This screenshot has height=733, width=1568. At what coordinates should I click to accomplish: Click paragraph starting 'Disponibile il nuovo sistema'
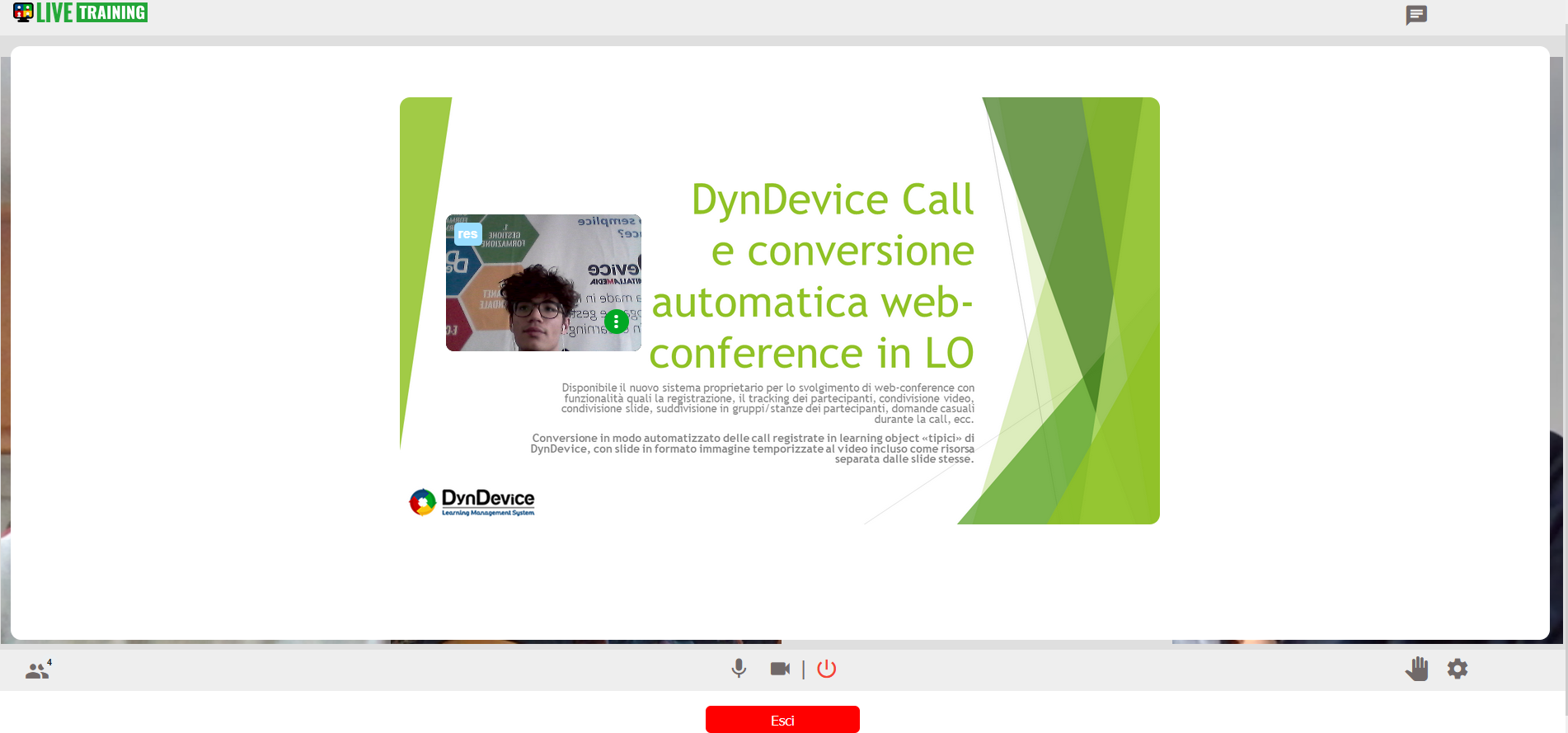pyautogui.click(x=768, y=403)
